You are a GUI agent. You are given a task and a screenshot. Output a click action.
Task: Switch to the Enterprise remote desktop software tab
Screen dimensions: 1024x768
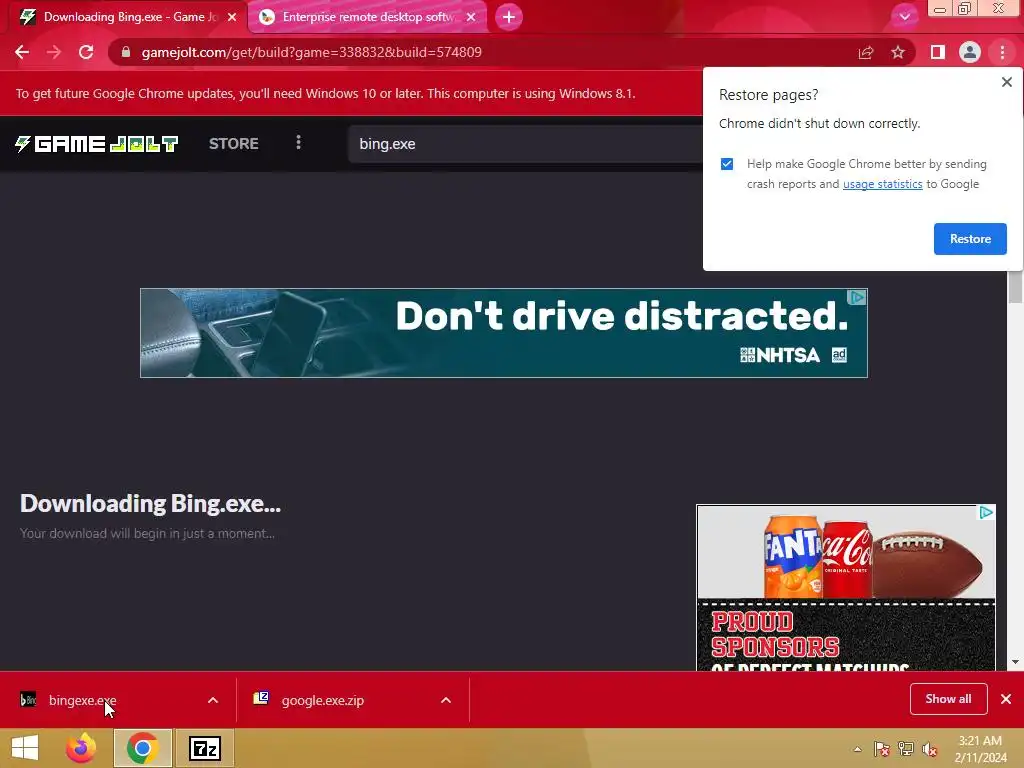[367, 17]
